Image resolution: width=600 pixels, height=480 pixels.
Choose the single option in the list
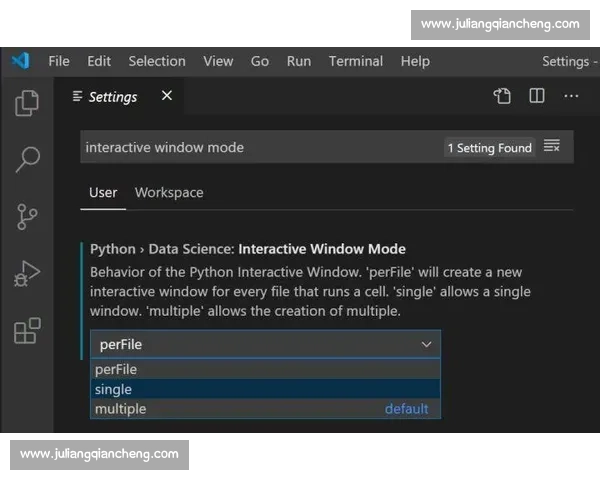266,389
